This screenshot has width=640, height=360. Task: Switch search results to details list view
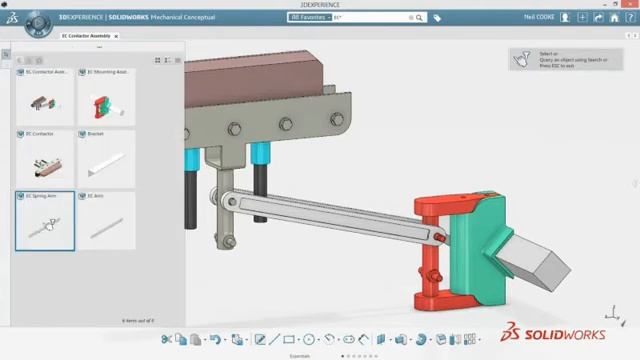click(178, 60)
